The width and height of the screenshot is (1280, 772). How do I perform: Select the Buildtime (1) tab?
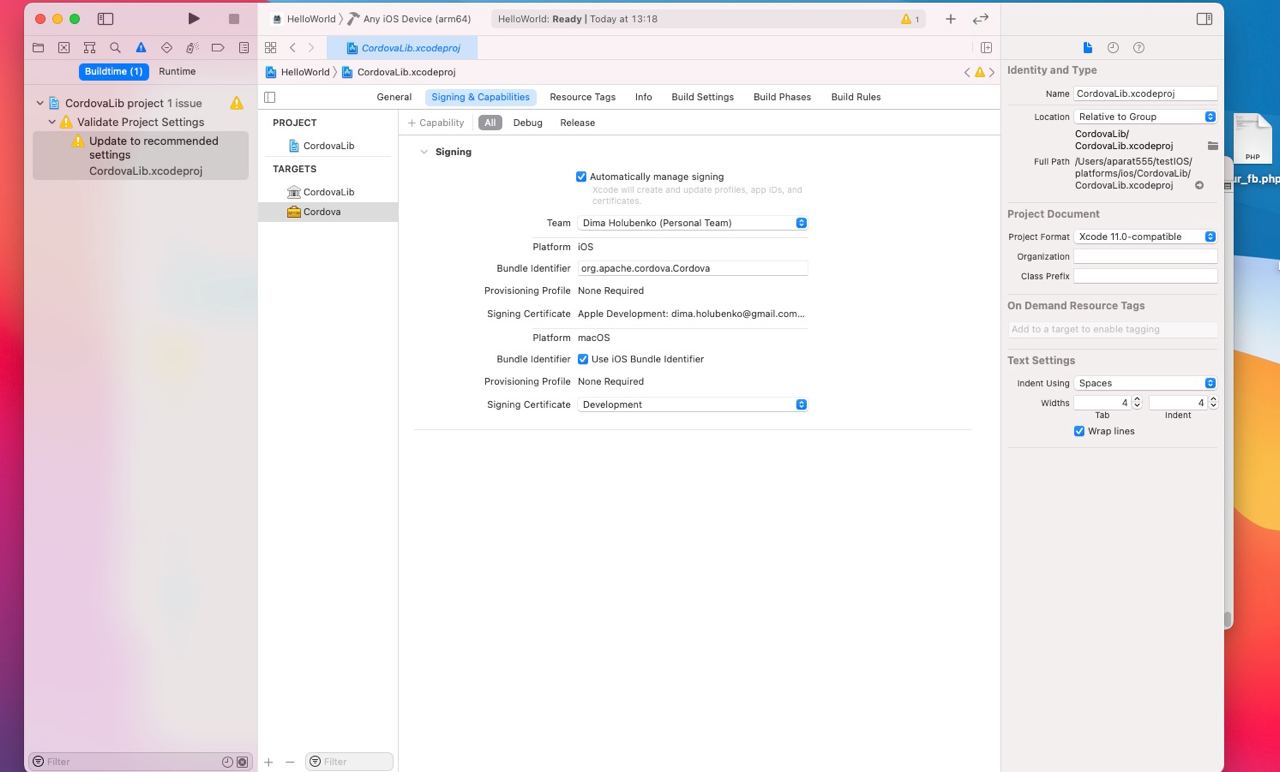pos(114,72)
